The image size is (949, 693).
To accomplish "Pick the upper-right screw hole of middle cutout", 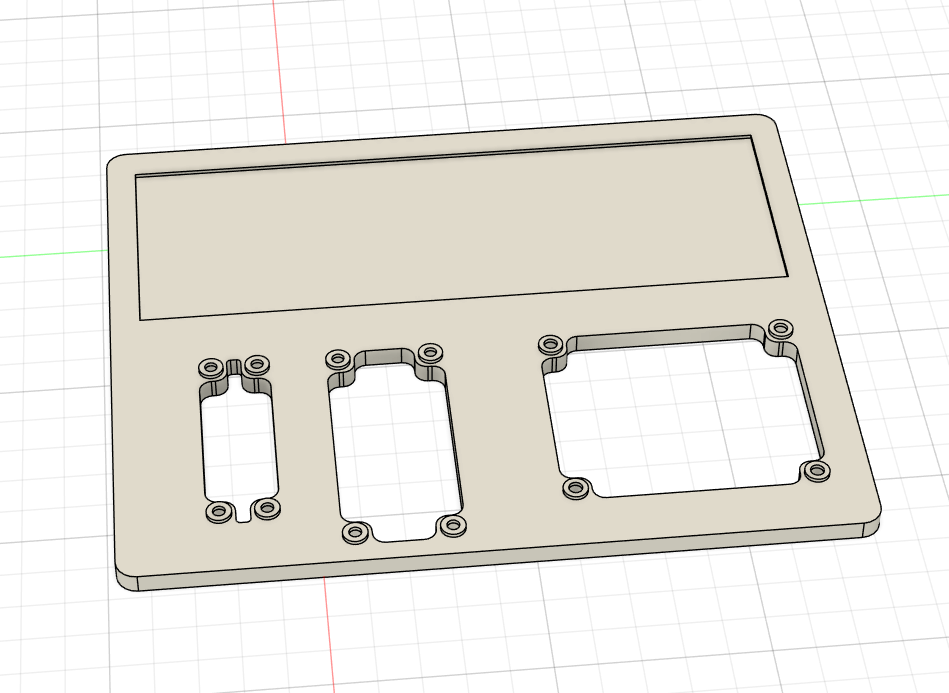I will pos(431,352).
